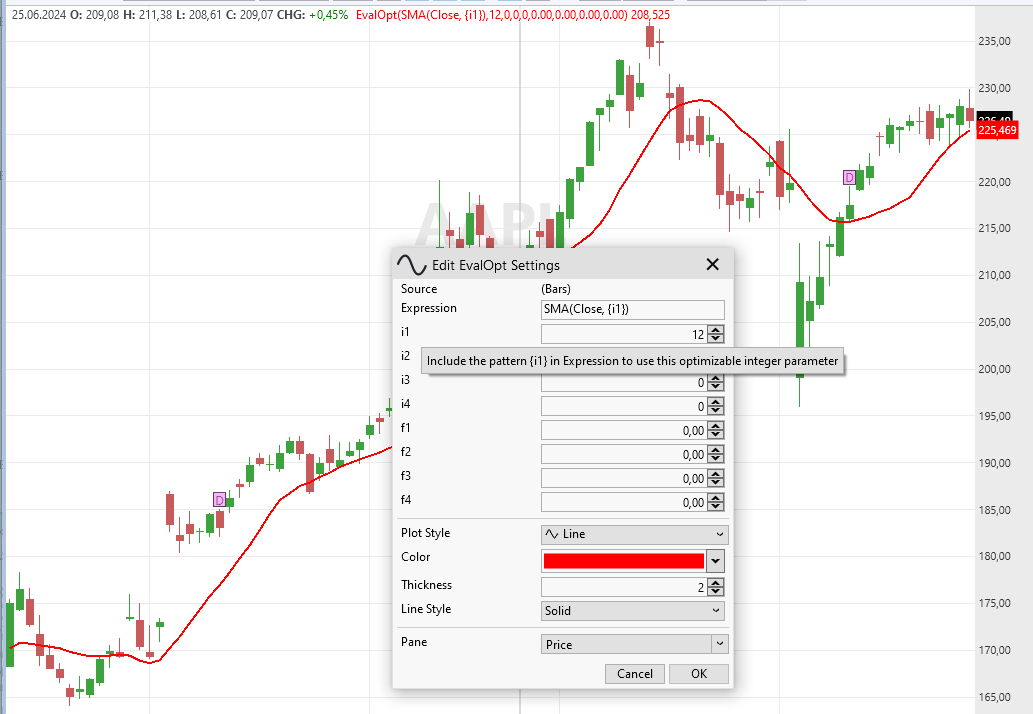Click the purple D dividend marker on the left

[x=218, y=498]
